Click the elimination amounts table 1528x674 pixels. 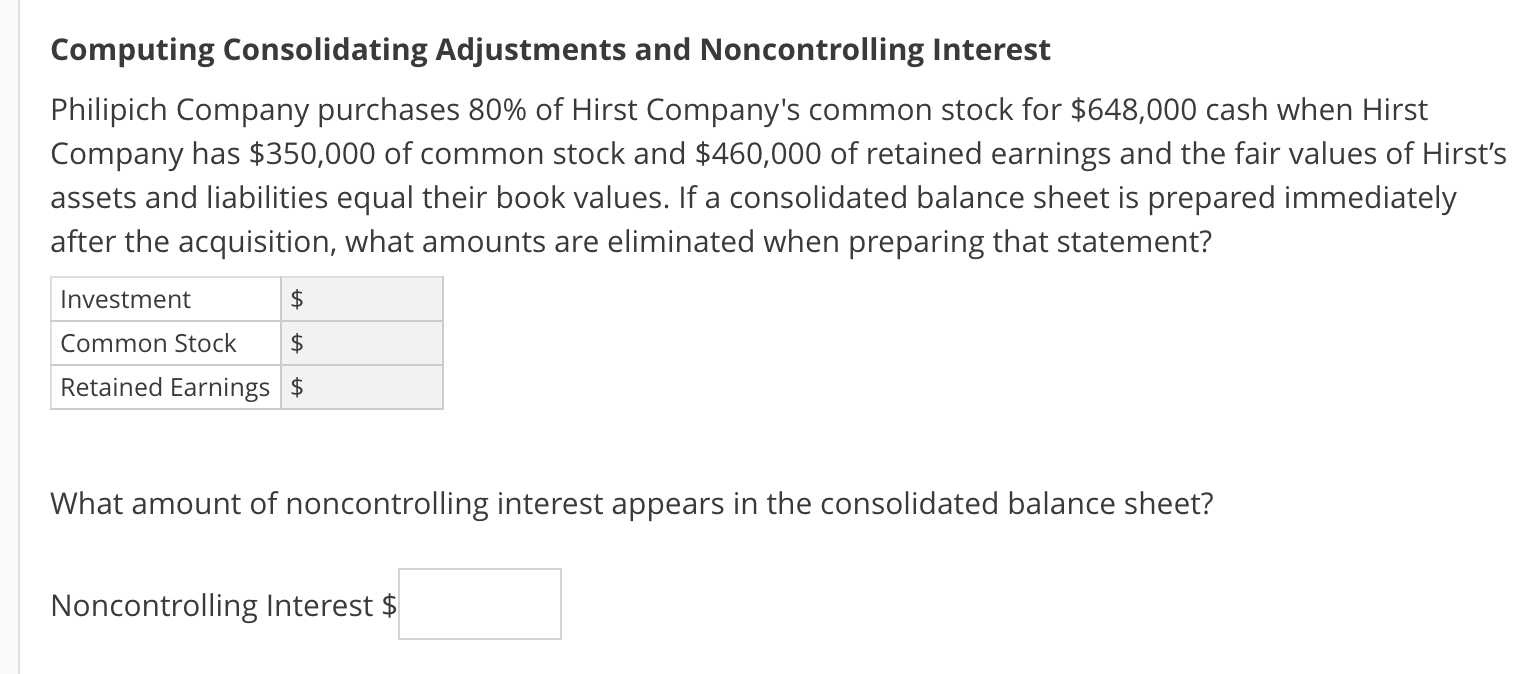tap(246, 343)
